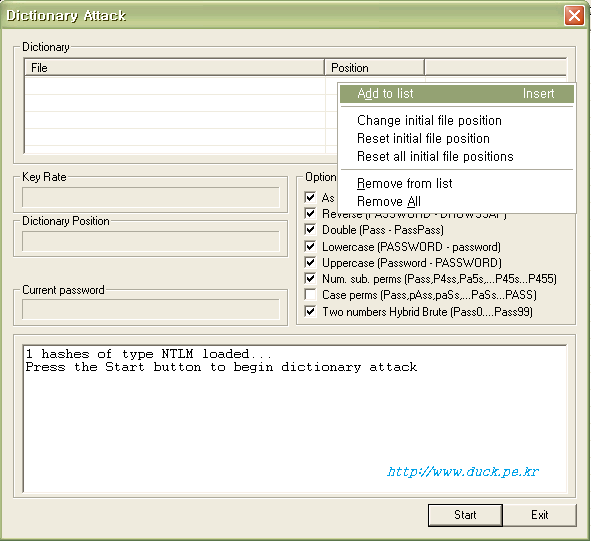Open the http://www.duck.pe.kr link
591x541 pixels.
(x=463, y=472)
